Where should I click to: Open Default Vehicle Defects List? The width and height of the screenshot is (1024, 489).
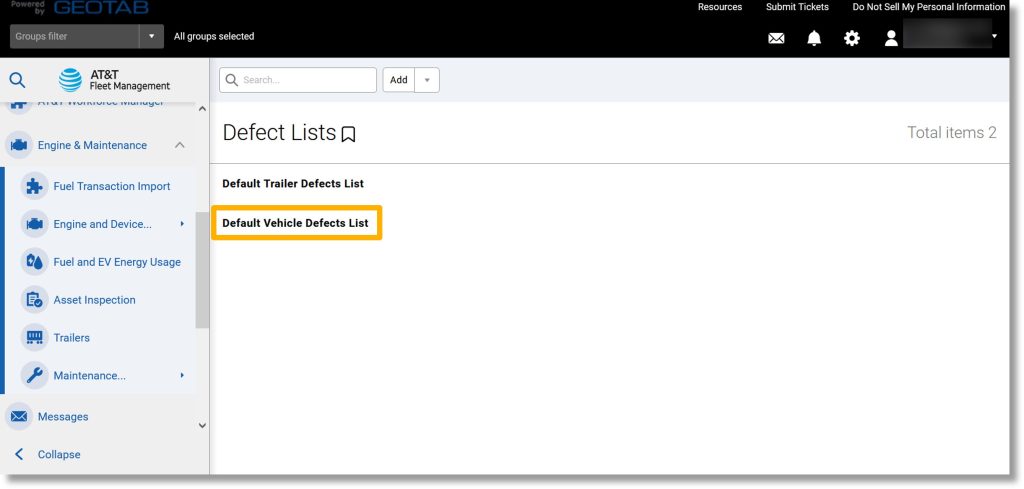point(295,223)
